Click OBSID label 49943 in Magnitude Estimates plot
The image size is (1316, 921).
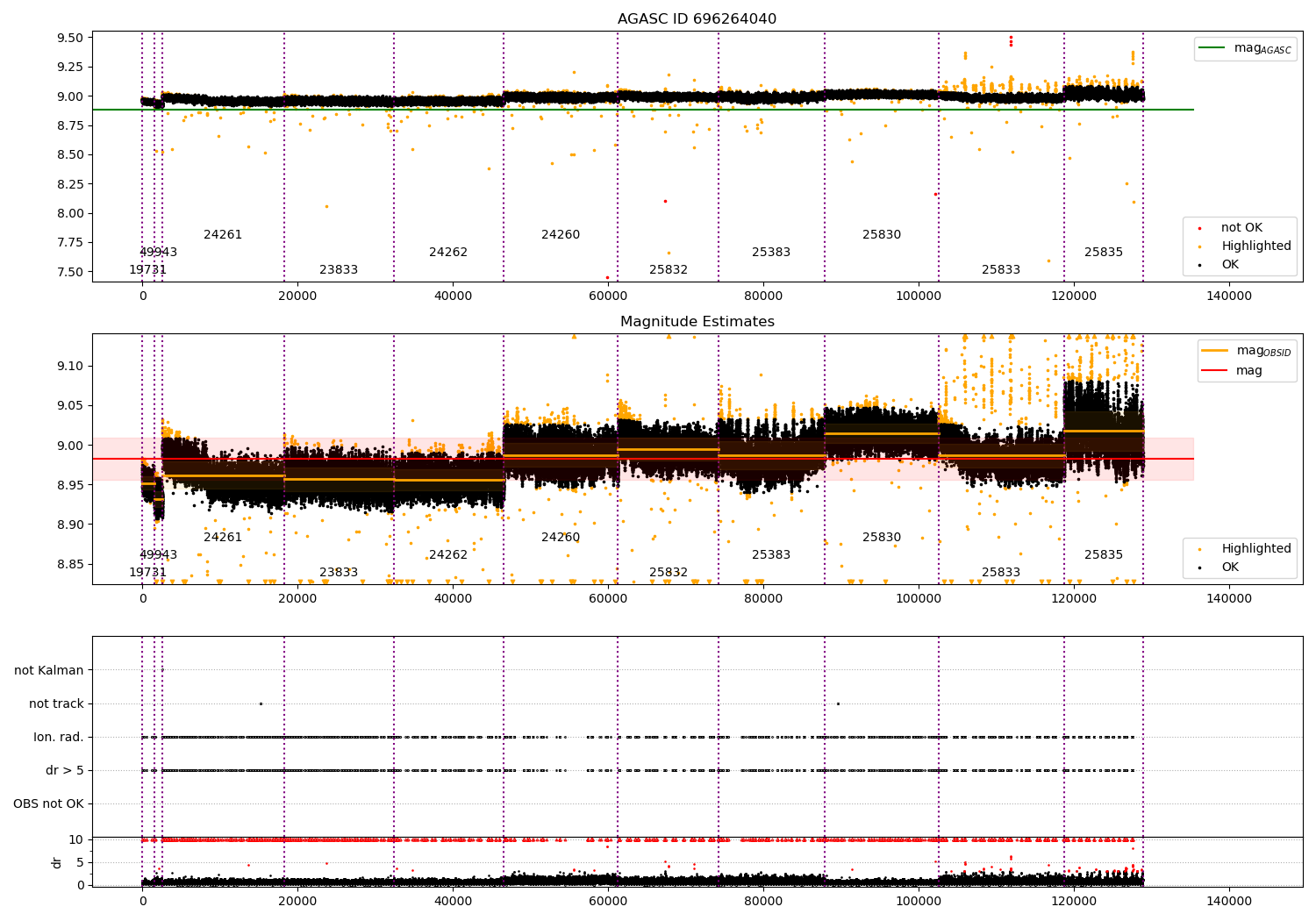[158, 555]
